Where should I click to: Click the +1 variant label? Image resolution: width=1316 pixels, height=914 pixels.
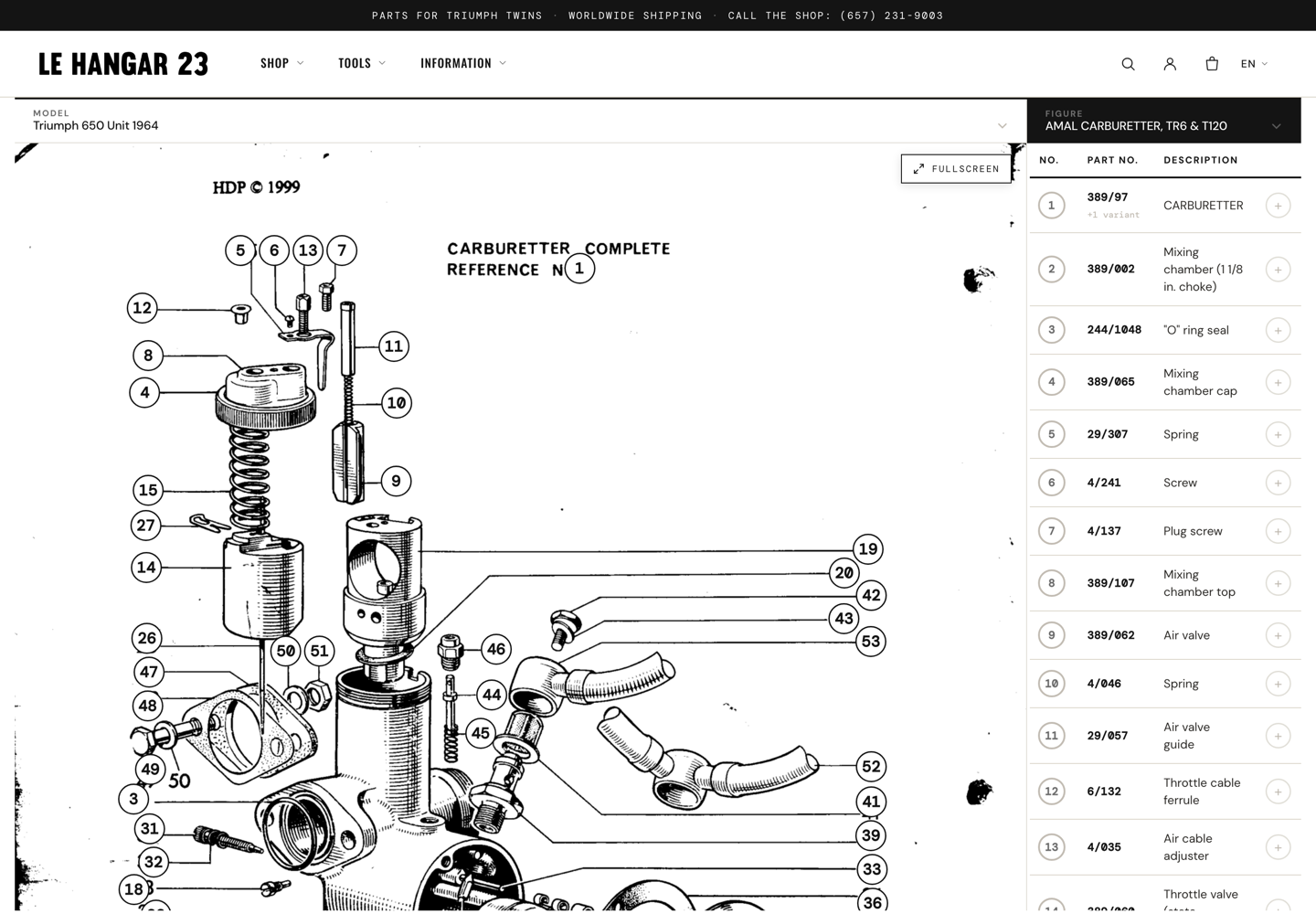tap(1113, 215)
